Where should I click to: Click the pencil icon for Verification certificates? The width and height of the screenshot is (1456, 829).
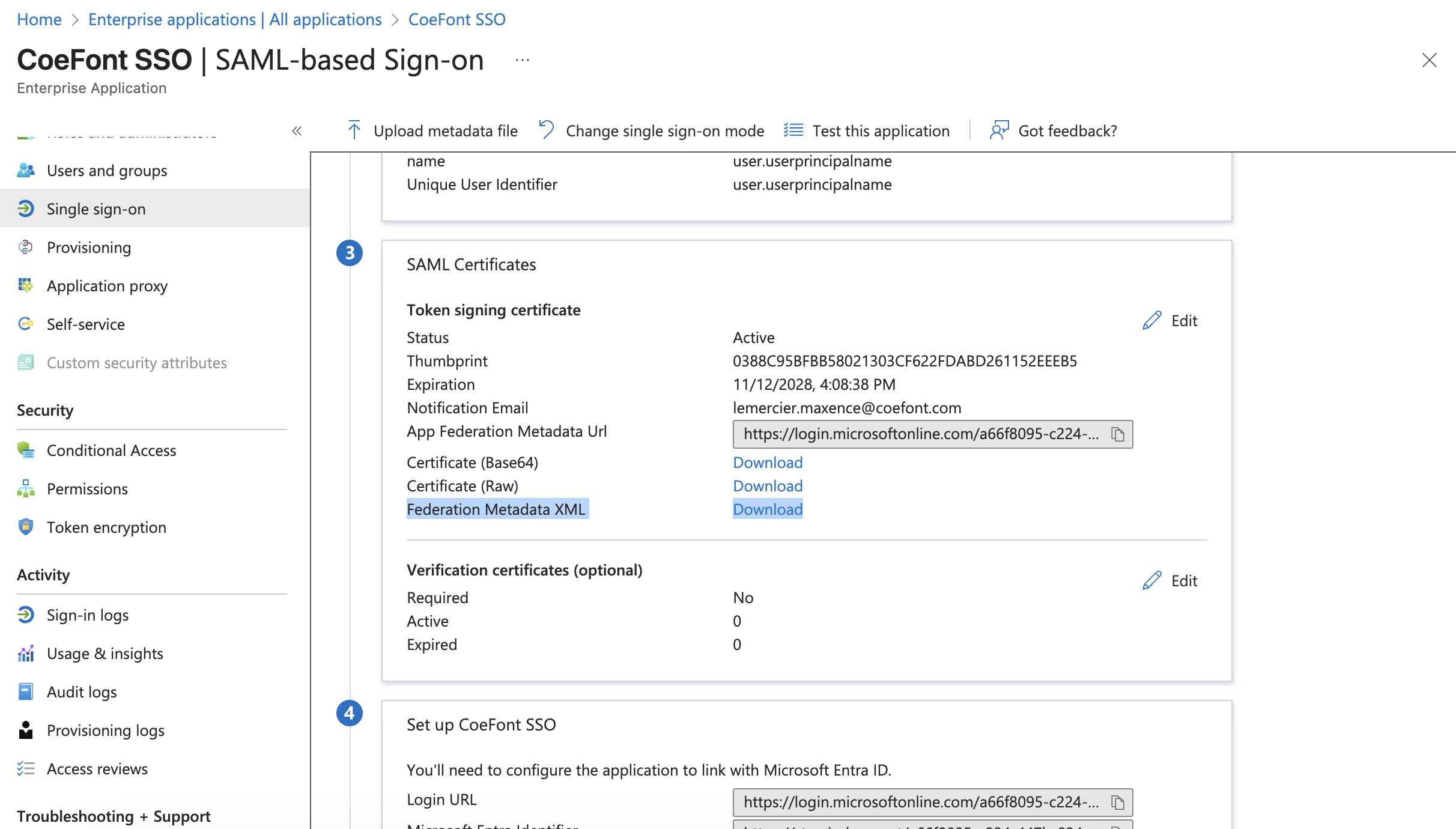point(1151,581)
